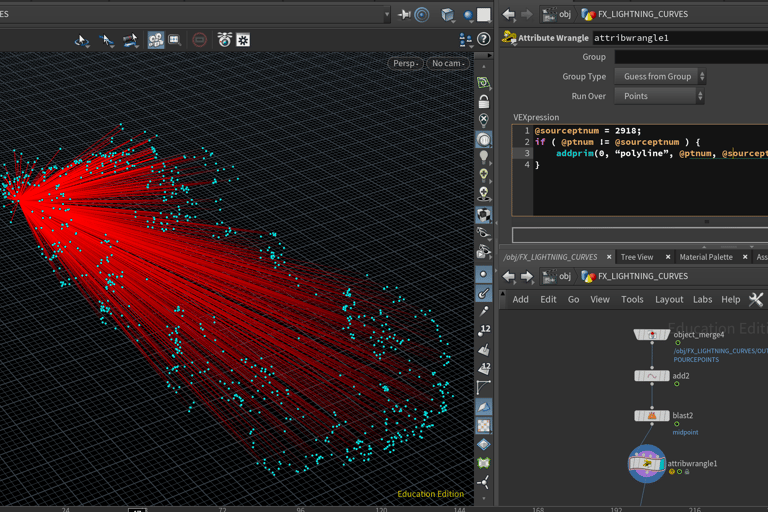768x512 pixels.
Task: Open the Persp view dropdown
Action: [x=406, y=63]
